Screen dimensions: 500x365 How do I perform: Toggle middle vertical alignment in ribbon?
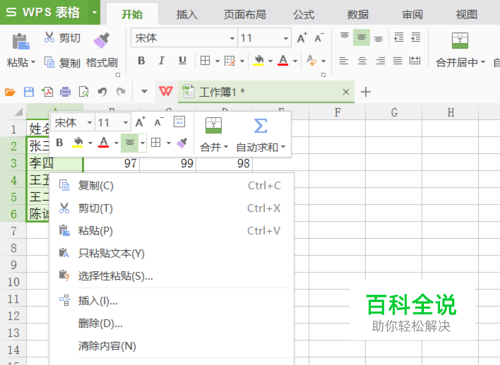pos(361,37)
